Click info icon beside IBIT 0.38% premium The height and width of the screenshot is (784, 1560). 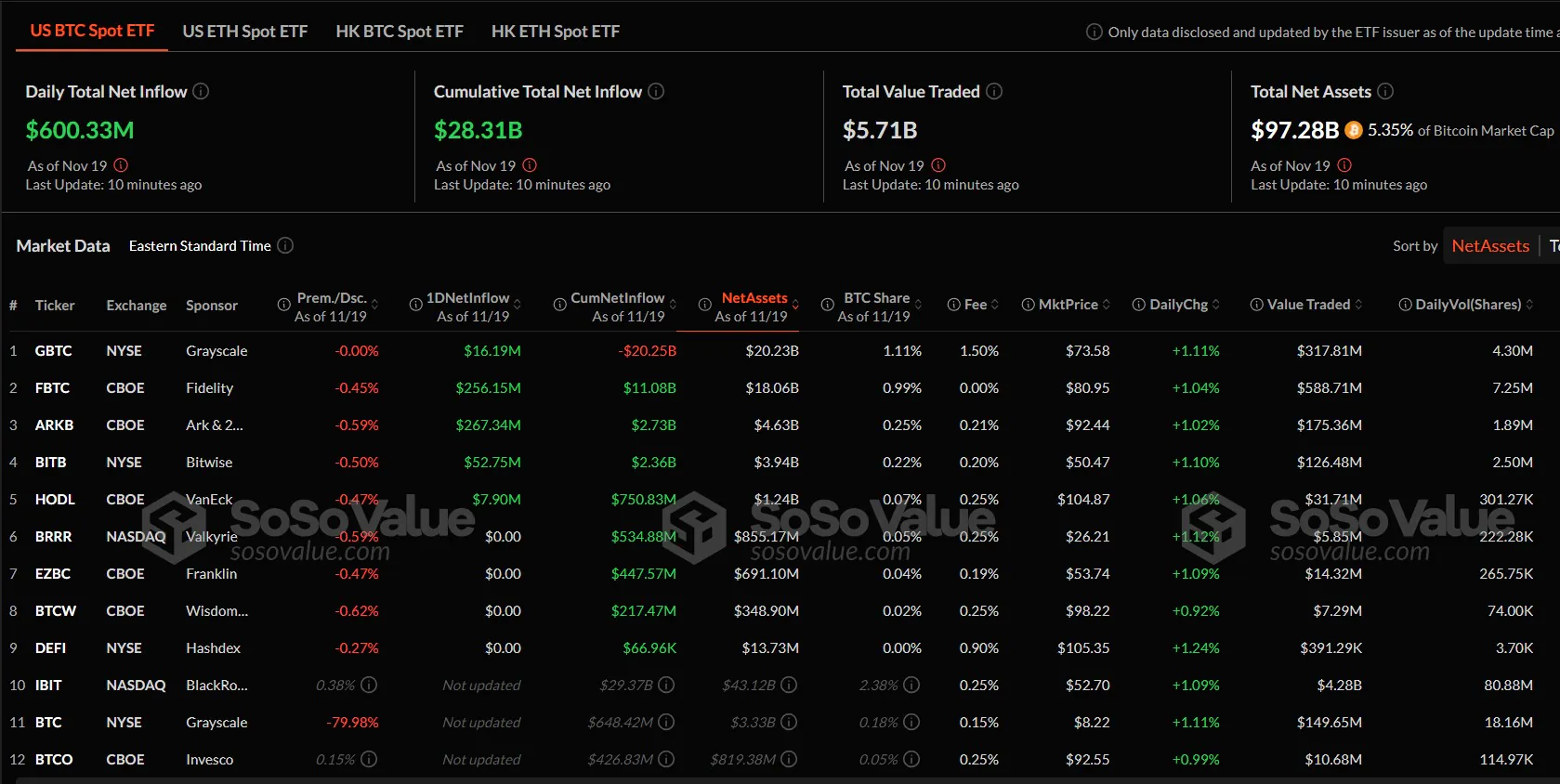click(x=369, y=685)
